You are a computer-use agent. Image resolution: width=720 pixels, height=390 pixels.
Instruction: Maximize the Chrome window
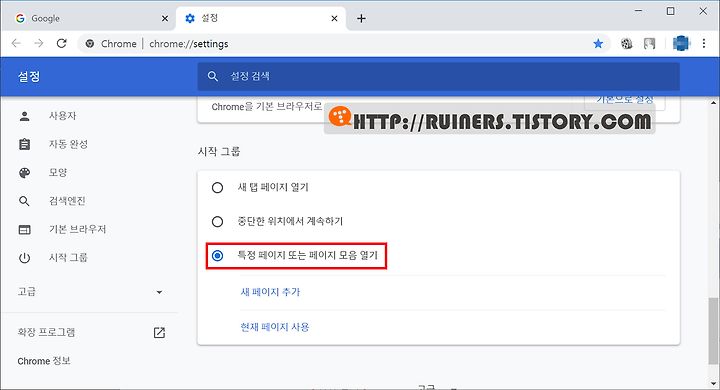[x=670, y=11]
